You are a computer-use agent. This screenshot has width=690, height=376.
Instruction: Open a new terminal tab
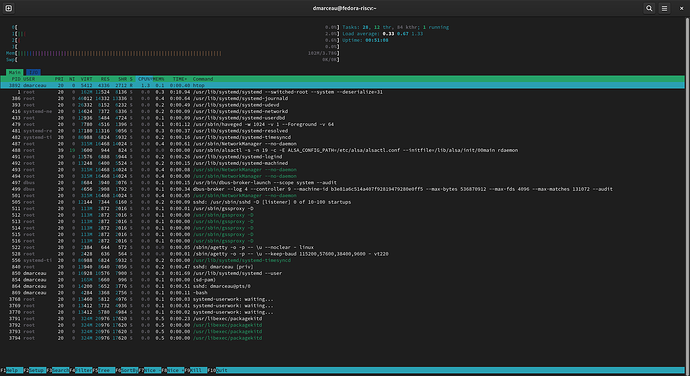[8, 8]
